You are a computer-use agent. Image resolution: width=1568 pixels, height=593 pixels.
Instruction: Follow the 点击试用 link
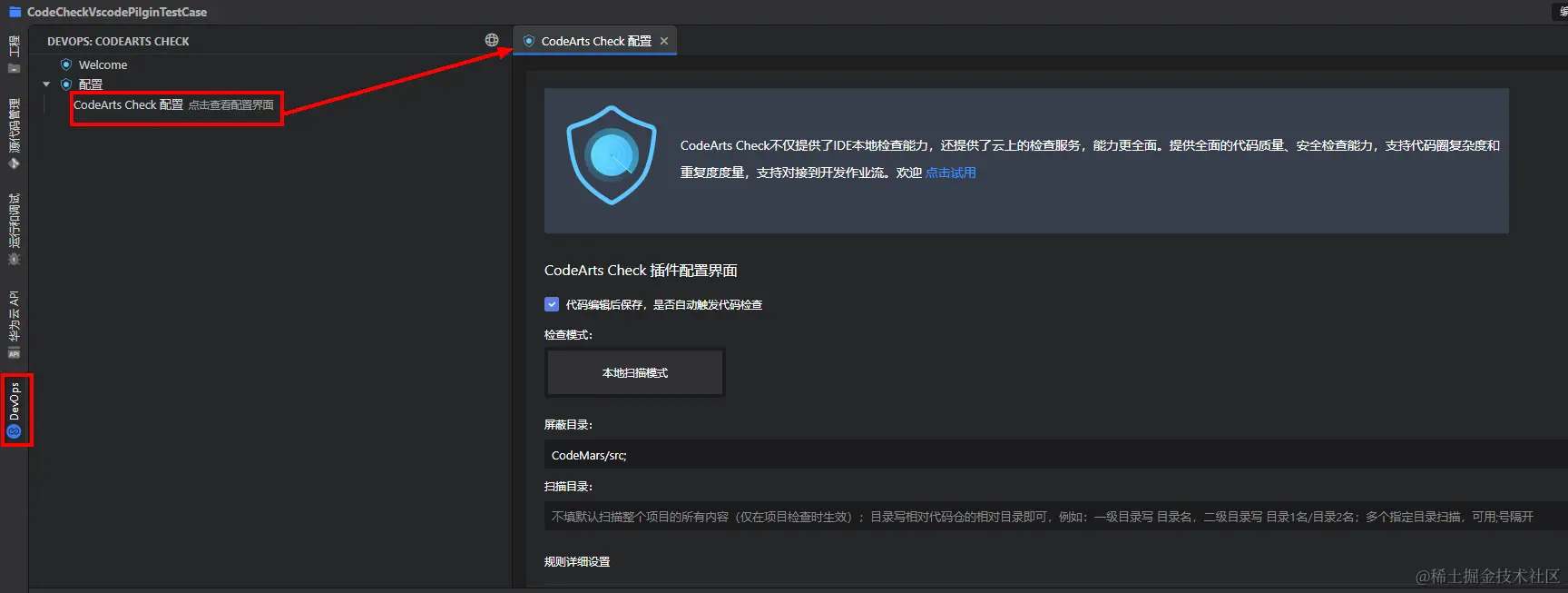[x=950, y=173]
